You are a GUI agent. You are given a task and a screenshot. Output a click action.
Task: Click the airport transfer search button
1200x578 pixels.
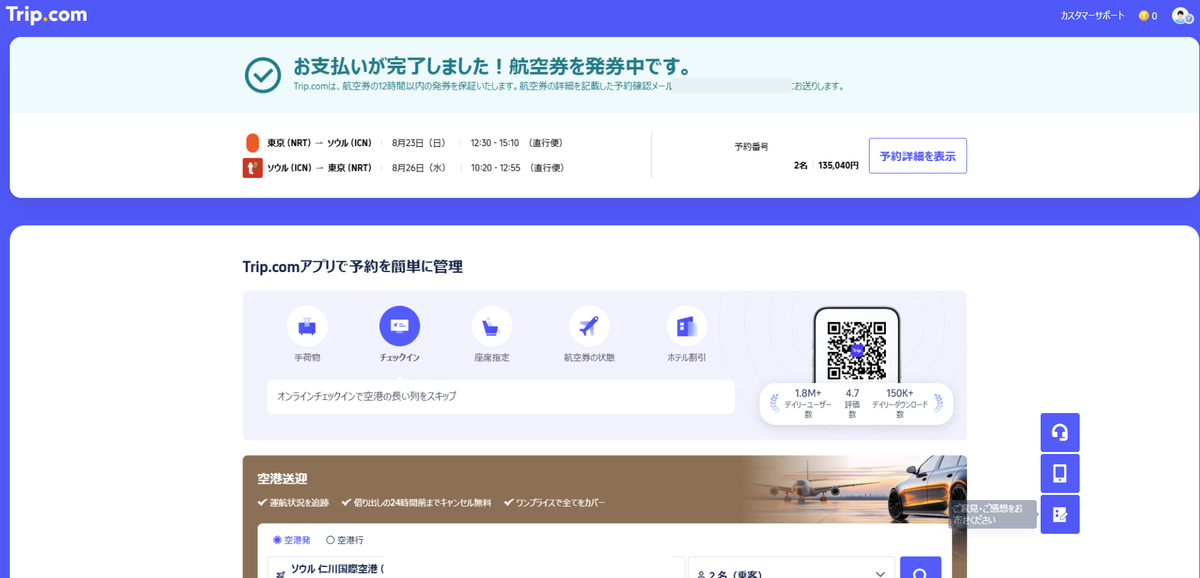pos(920,567)
